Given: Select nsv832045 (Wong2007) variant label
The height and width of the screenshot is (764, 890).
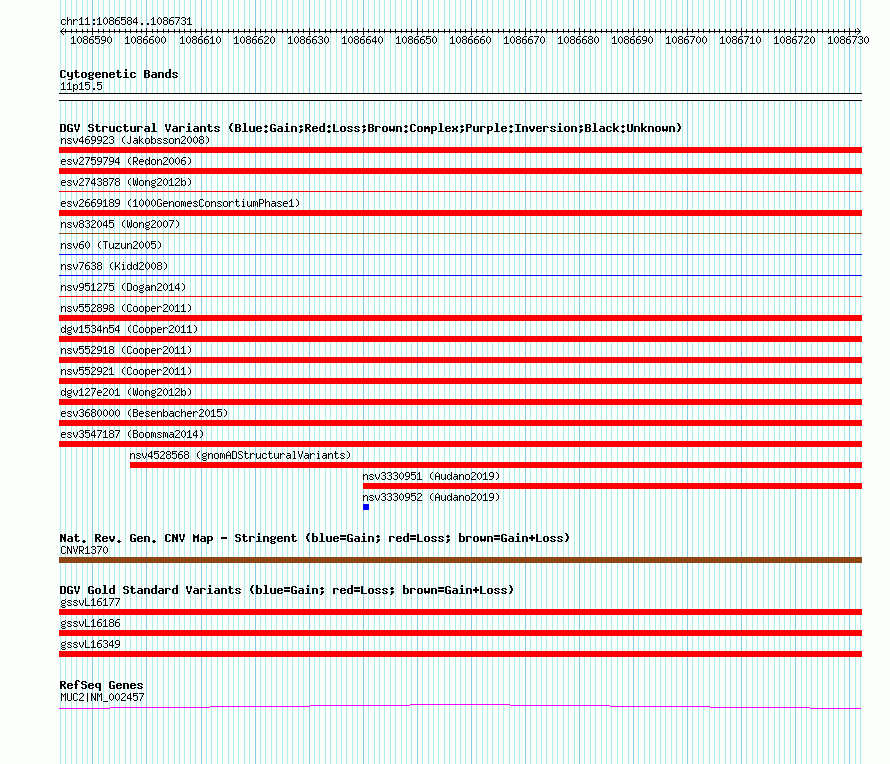Looking at the screenshot, I should [x=120, y=224].
